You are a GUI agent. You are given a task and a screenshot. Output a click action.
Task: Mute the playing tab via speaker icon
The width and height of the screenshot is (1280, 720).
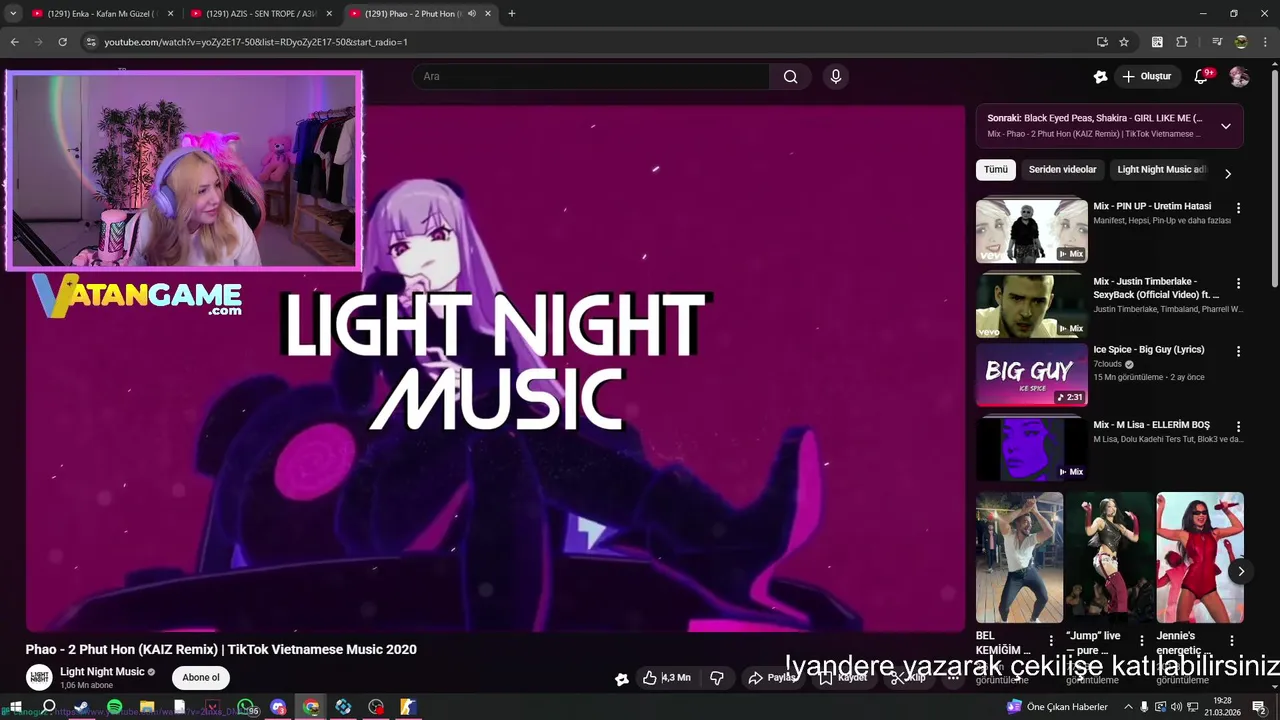click(471, 14)
